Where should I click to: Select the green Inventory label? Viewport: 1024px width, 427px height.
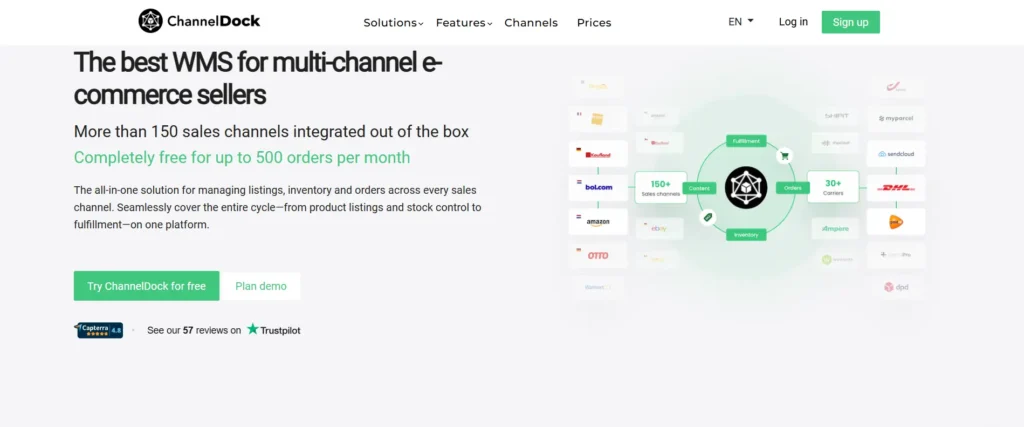[x=746, y=234]
